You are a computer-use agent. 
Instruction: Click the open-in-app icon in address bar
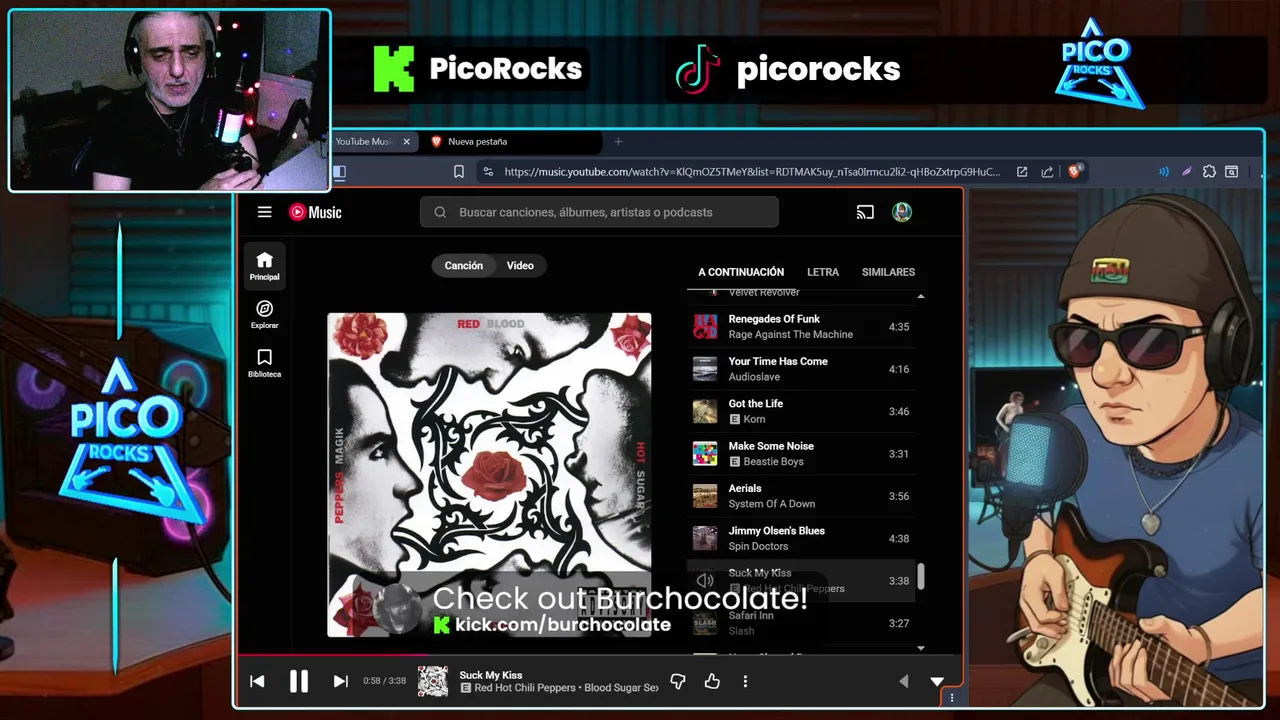pos(1022,172)
